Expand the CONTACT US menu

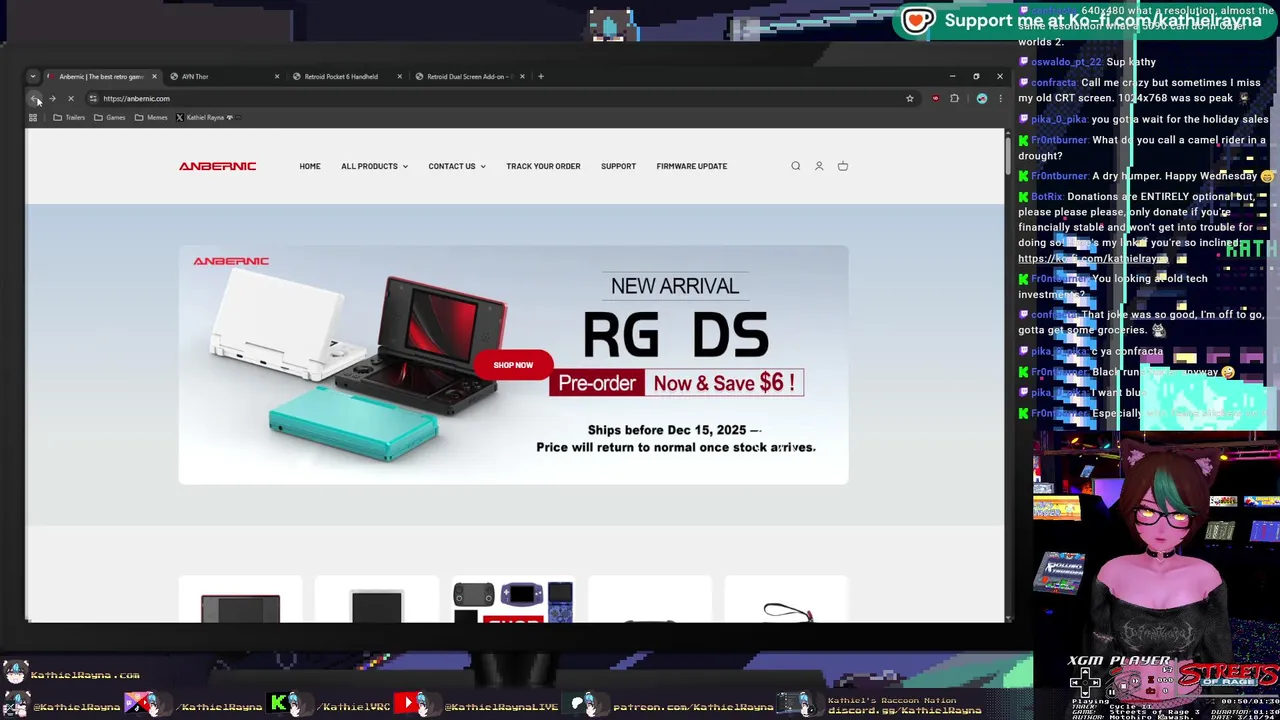click(x=457, y=166)
